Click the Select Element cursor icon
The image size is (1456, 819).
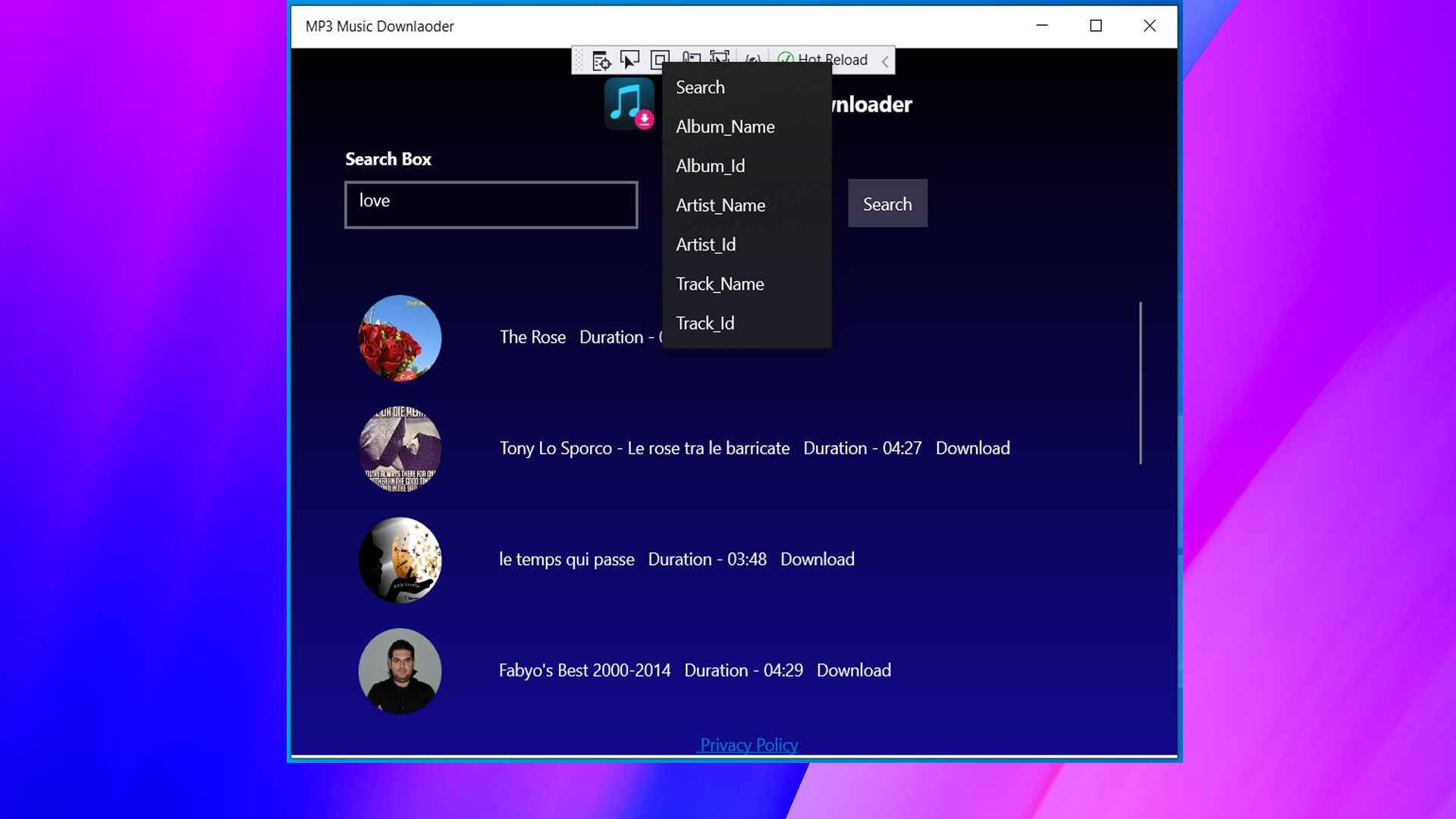[x=629, y=59]
